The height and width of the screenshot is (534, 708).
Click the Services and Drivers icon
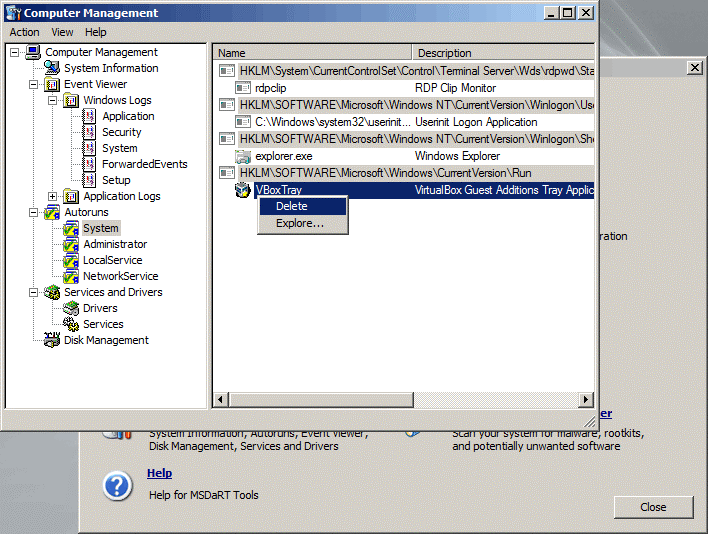click(x=52, y=293)
